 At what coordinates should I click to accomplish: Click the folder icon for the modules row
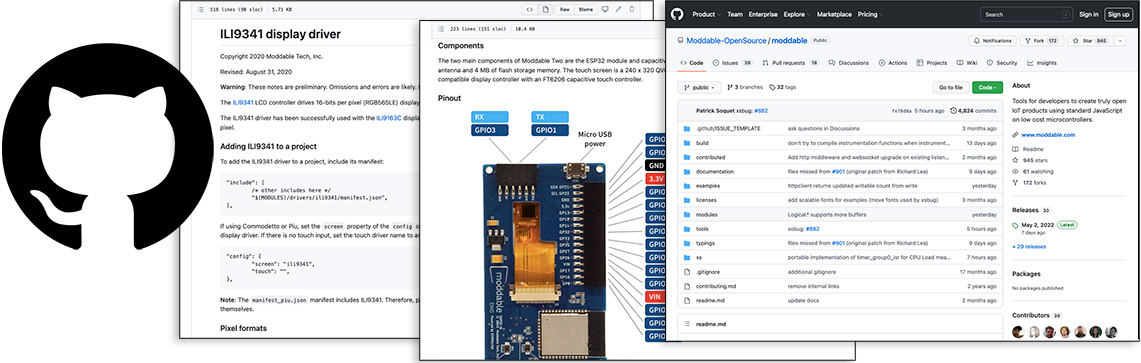tap(687, 215)
